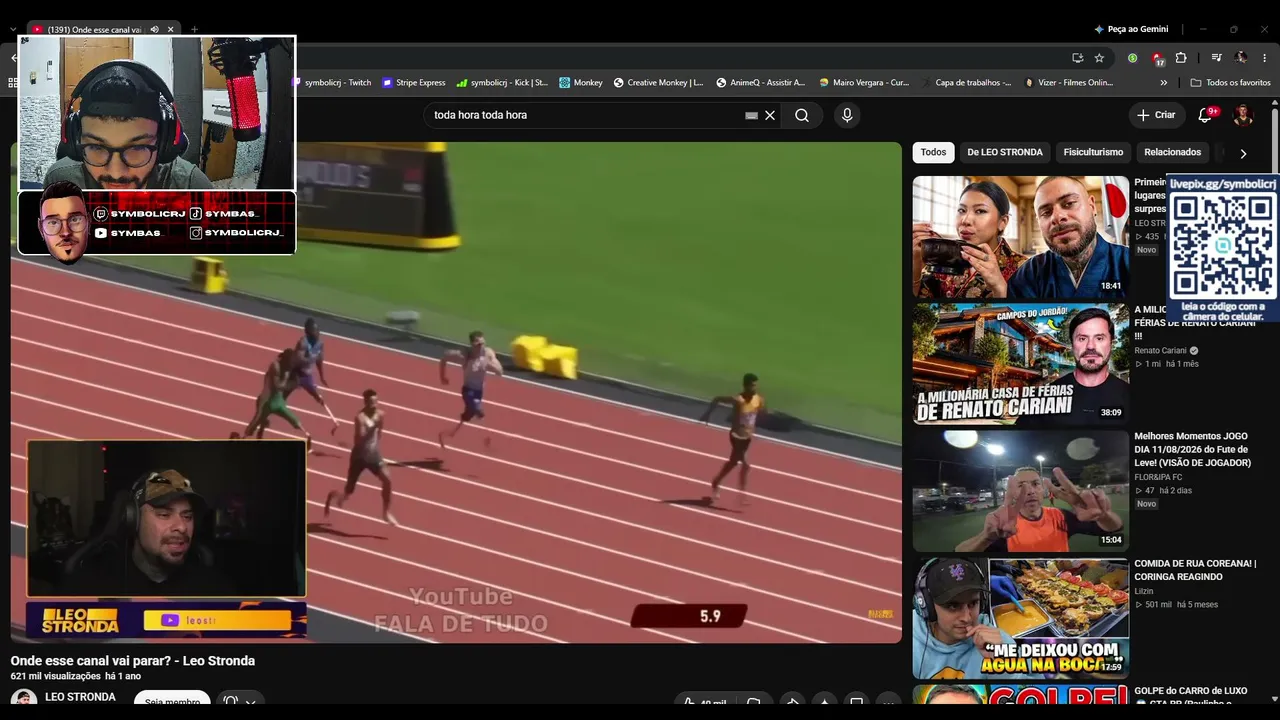1280x720 pixels.
Task: Open the 'Todos os favoritos' bookmarks folder
Action: (1230, 83)
